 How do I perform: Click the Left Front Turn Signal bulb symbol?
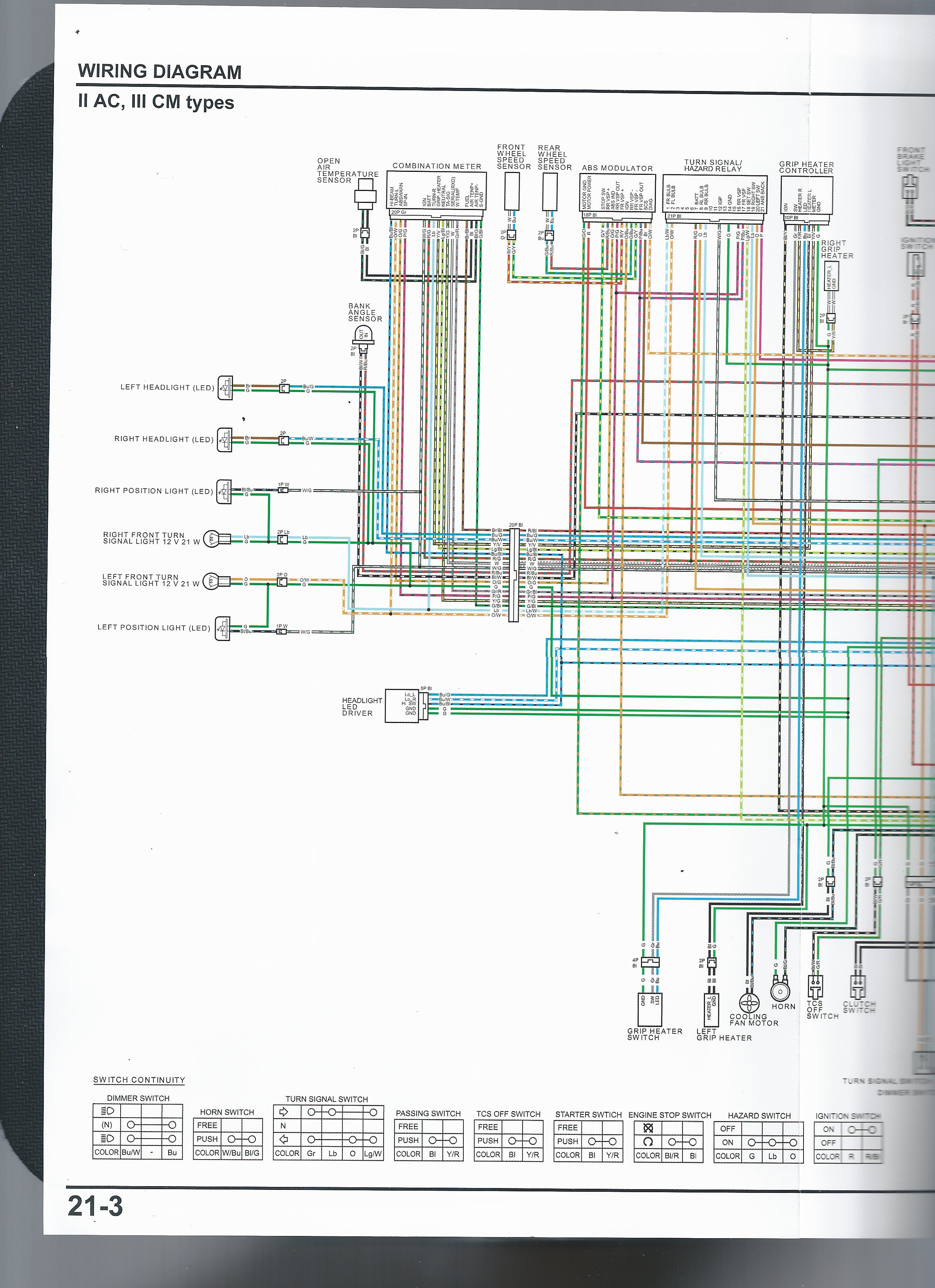coord(217,581)
